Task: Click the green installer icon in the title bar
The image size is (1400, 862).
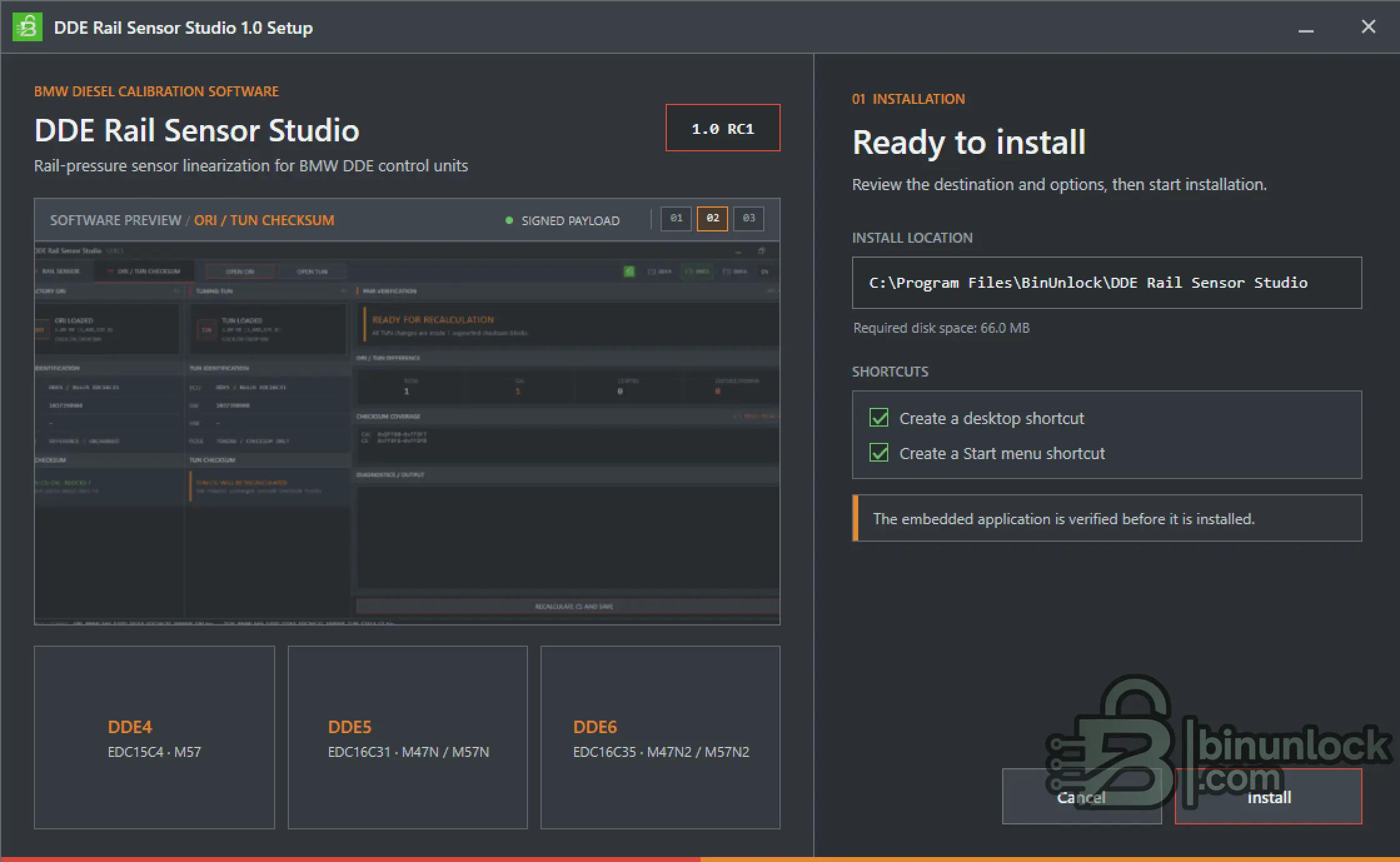Action: click(28, 27)
